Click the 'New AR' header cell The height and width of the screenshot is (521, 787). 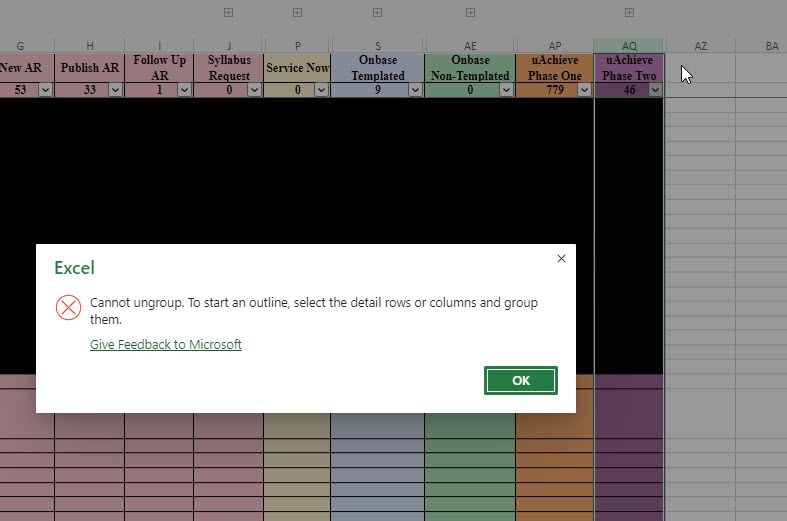click(27, 68)
